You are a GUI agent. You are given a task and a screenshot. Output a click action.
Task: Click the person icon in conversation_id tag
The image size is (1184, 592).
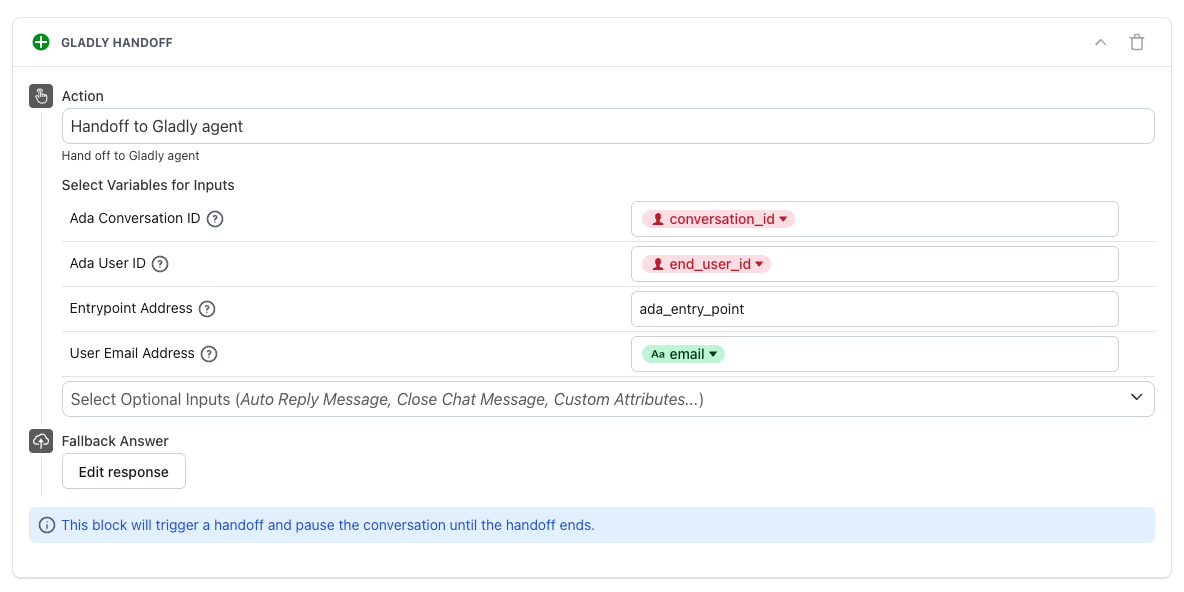point(658,219)
